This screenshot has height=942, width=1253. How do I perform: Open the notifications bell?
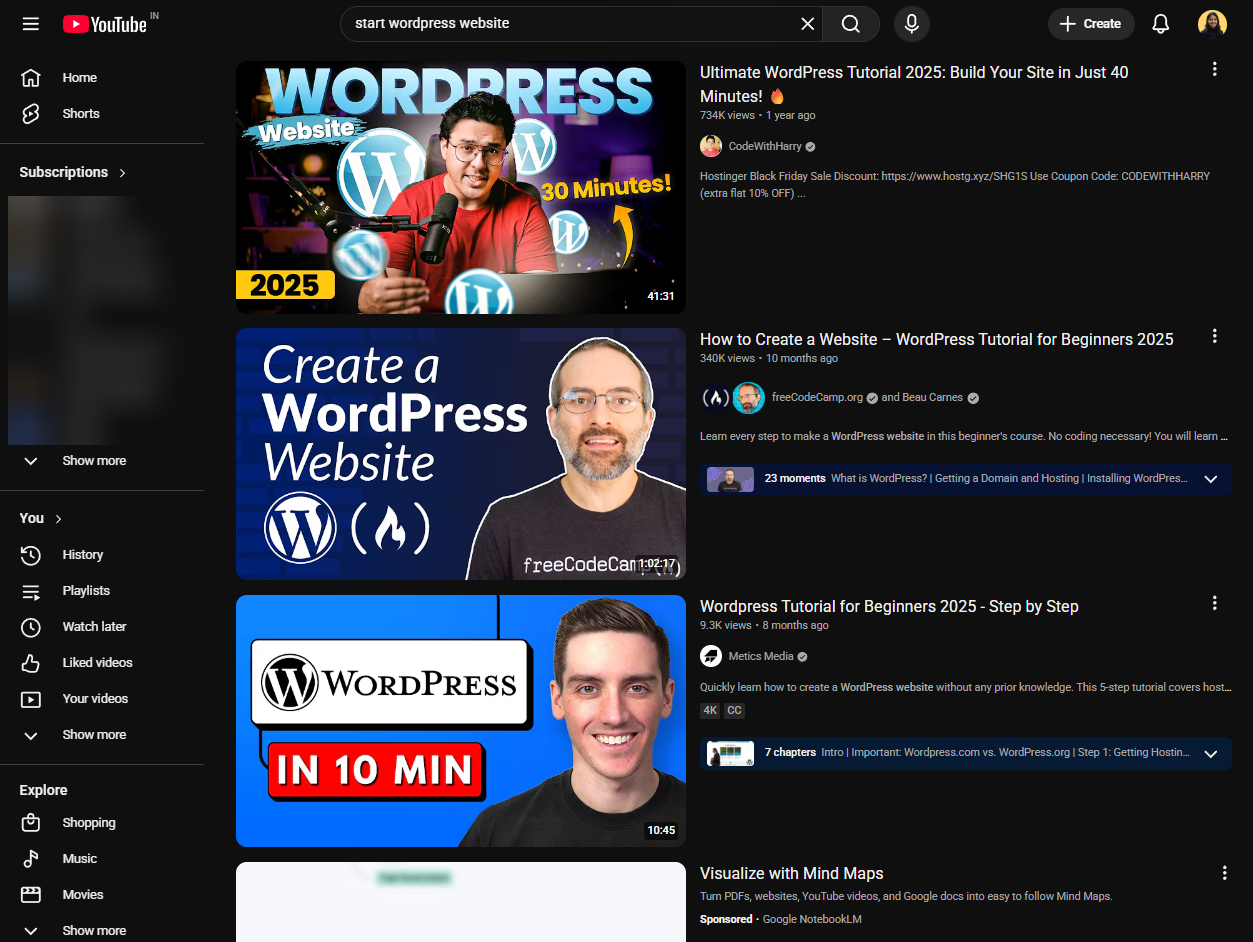1160,24
